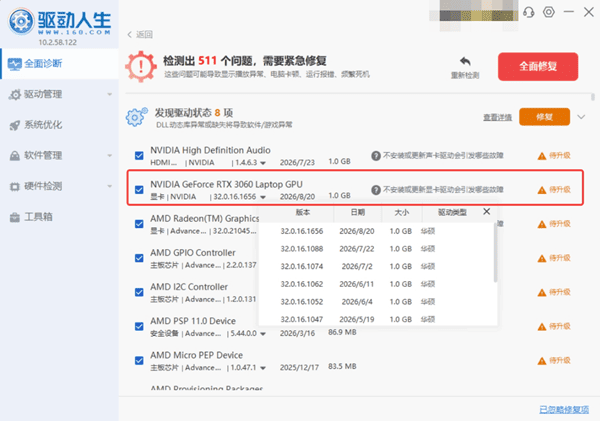Select version 32.0.16.1047 in the popup
The image size is (600, 421).
point(377,319)
